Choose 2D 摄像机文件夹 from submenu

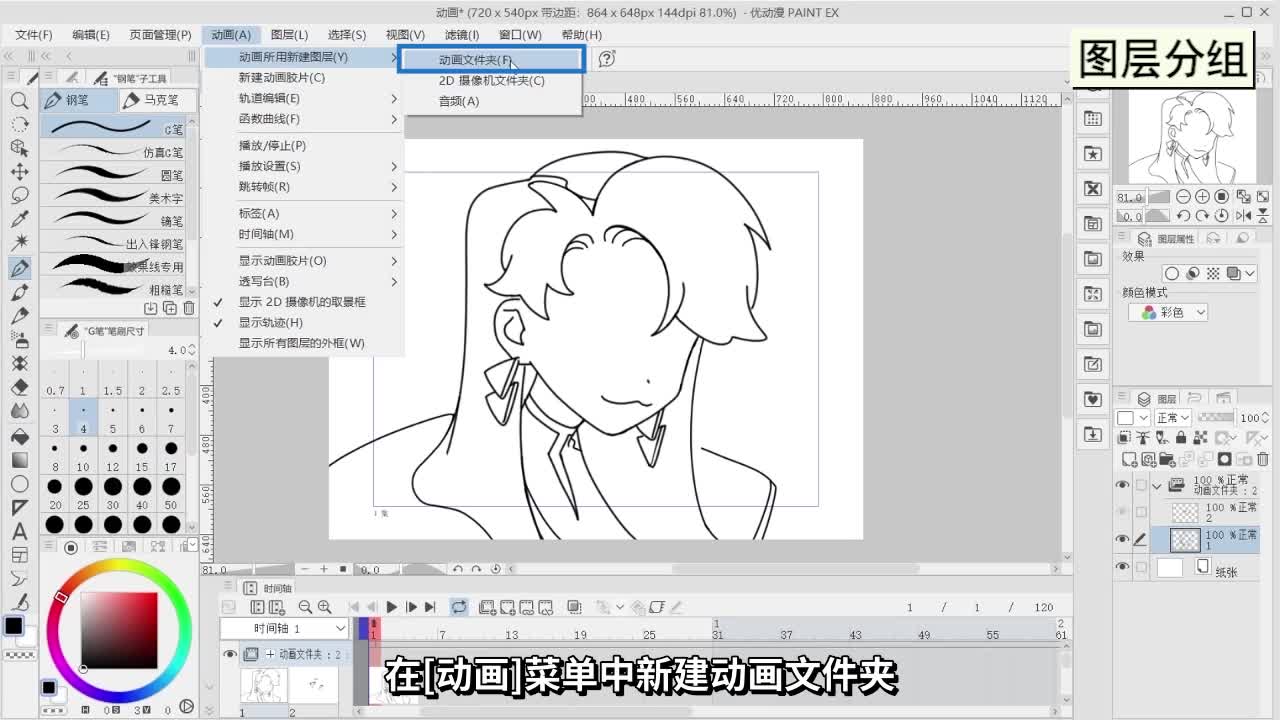(x=491, y=80)
